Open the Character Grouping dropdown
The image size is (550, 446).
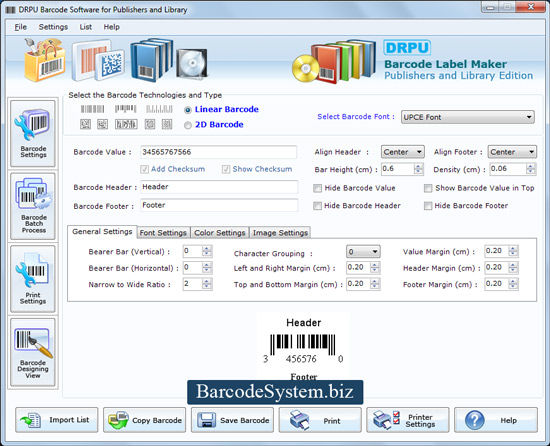point(363,251)
